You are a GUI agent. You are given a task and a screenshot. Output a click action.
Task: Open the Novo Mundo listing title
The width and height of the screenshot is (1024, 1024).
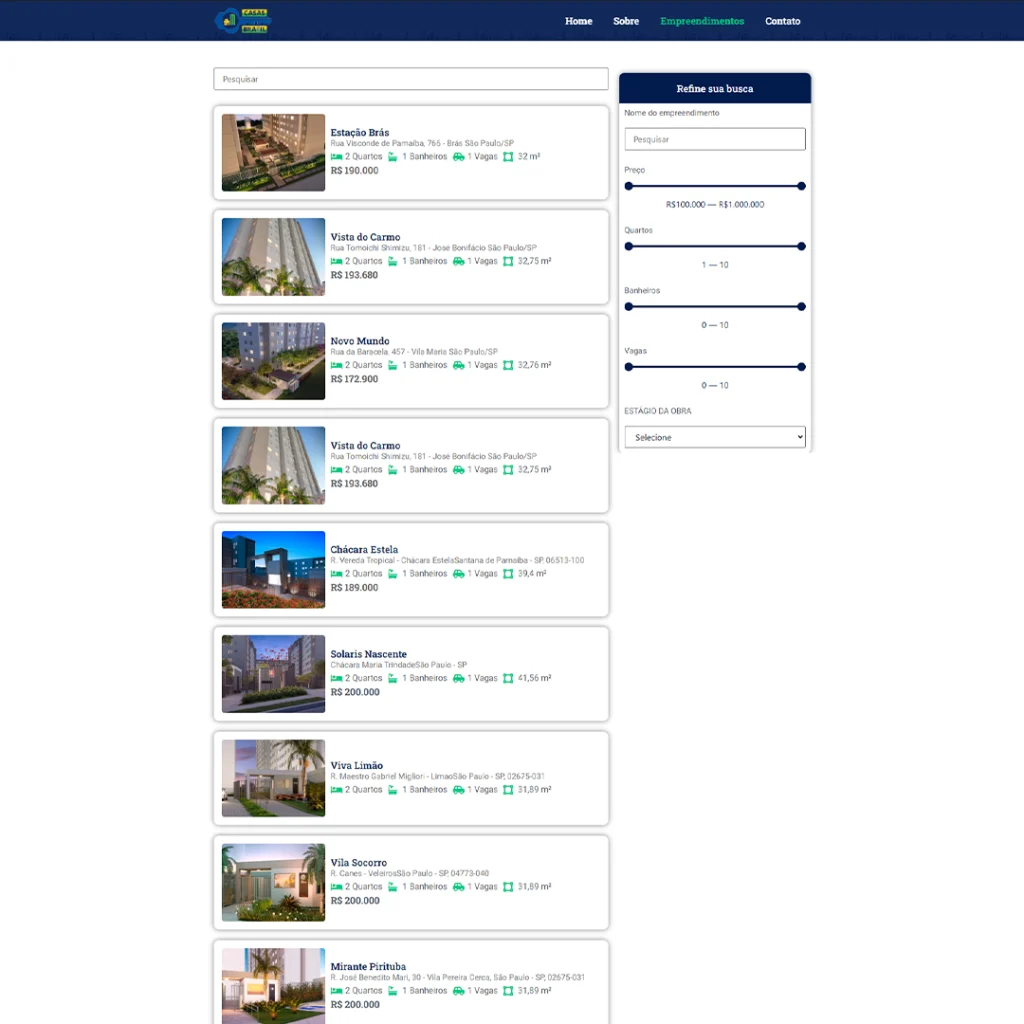[x=360, y=341]
